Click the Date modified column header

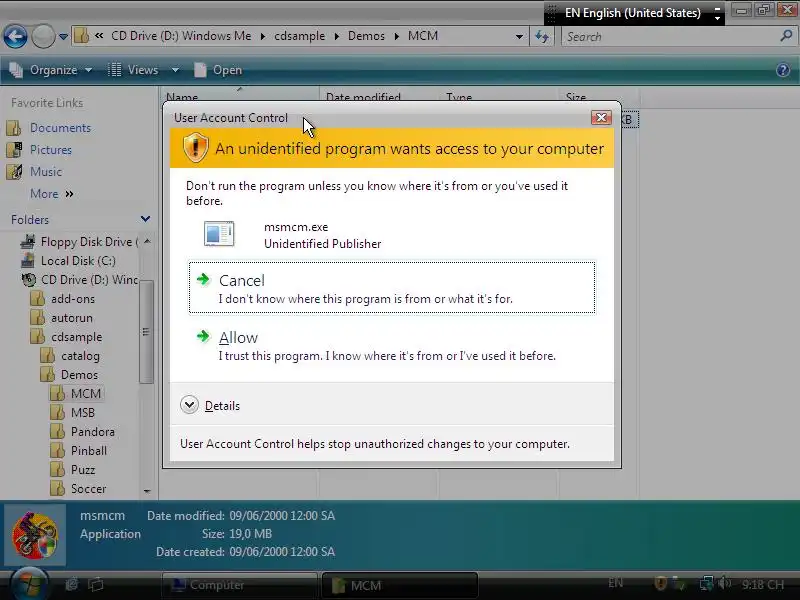click(x=379, y=95)
